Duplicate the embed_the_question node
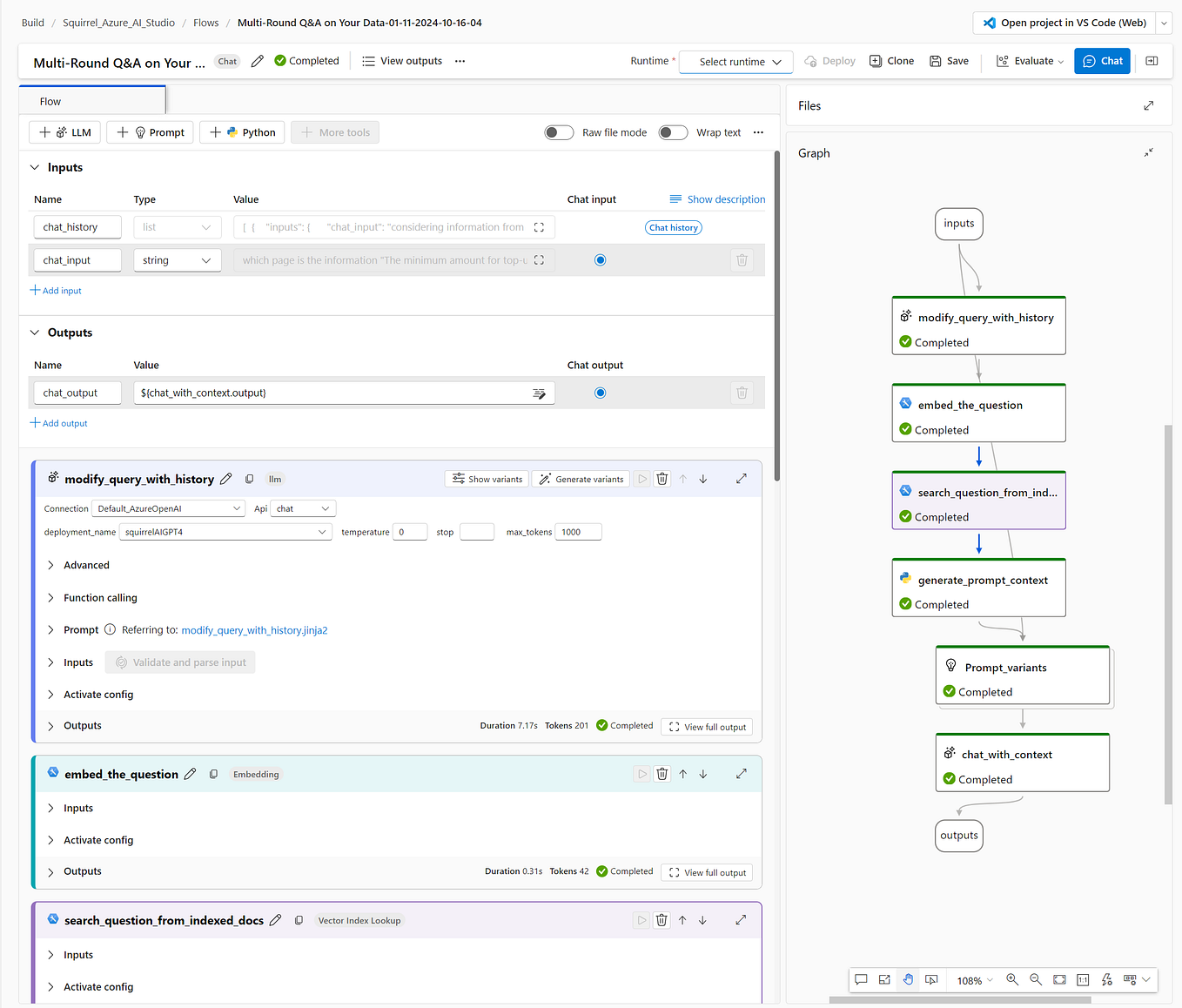The height and width of the screenshot is (1008, 1182). click(213, 773)
